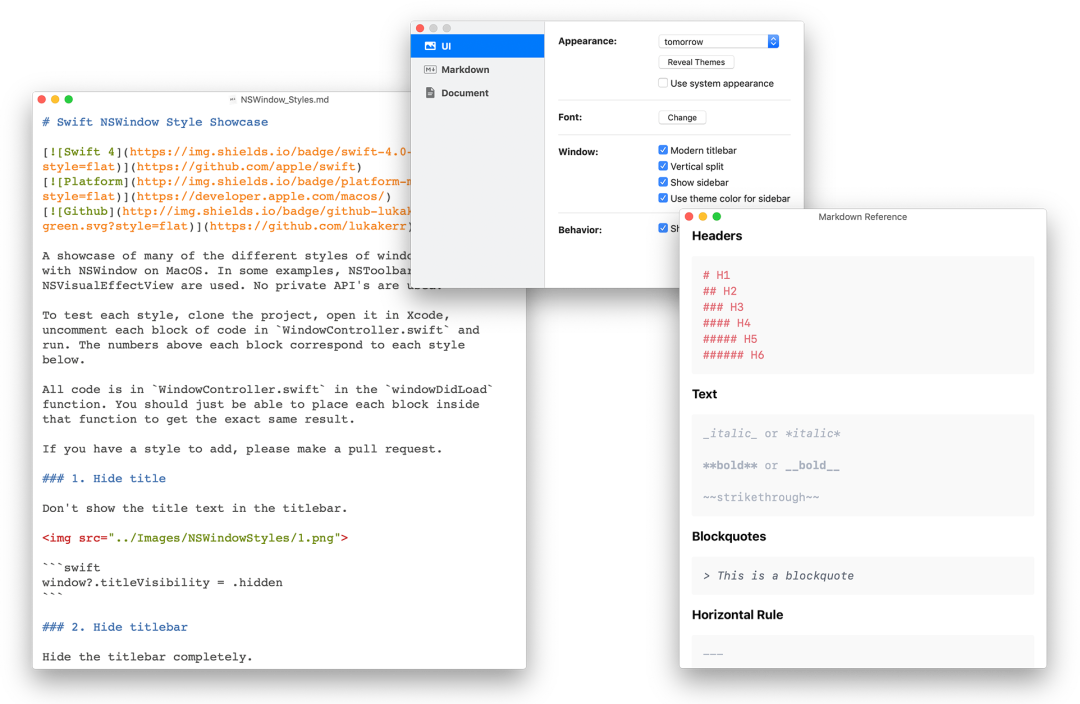Screen dimensions: 1080x704
Task: Click the Change font button
Action: tap(682, 118)
